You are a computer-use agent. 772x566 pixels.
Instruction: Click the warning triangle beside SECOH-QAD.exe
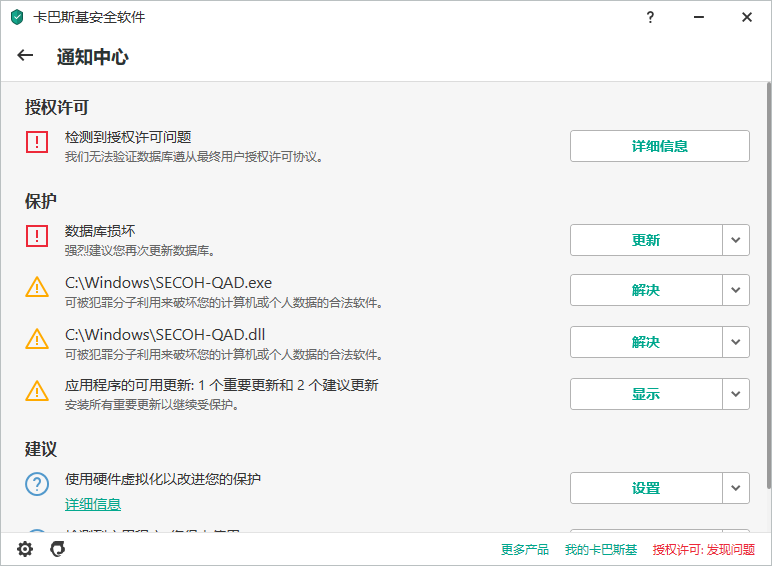(x=37, y=287)
